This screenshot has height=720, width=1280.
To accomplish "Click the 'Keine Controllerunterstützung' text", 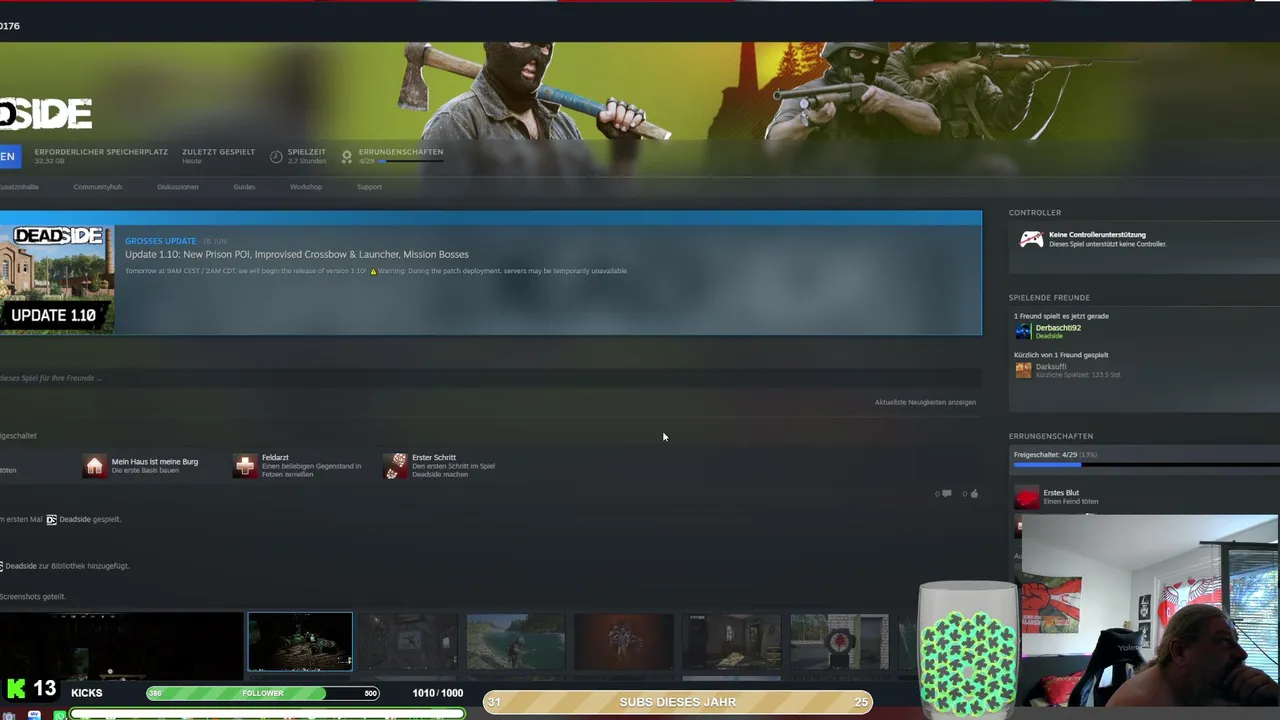I will click(1097, 235).
